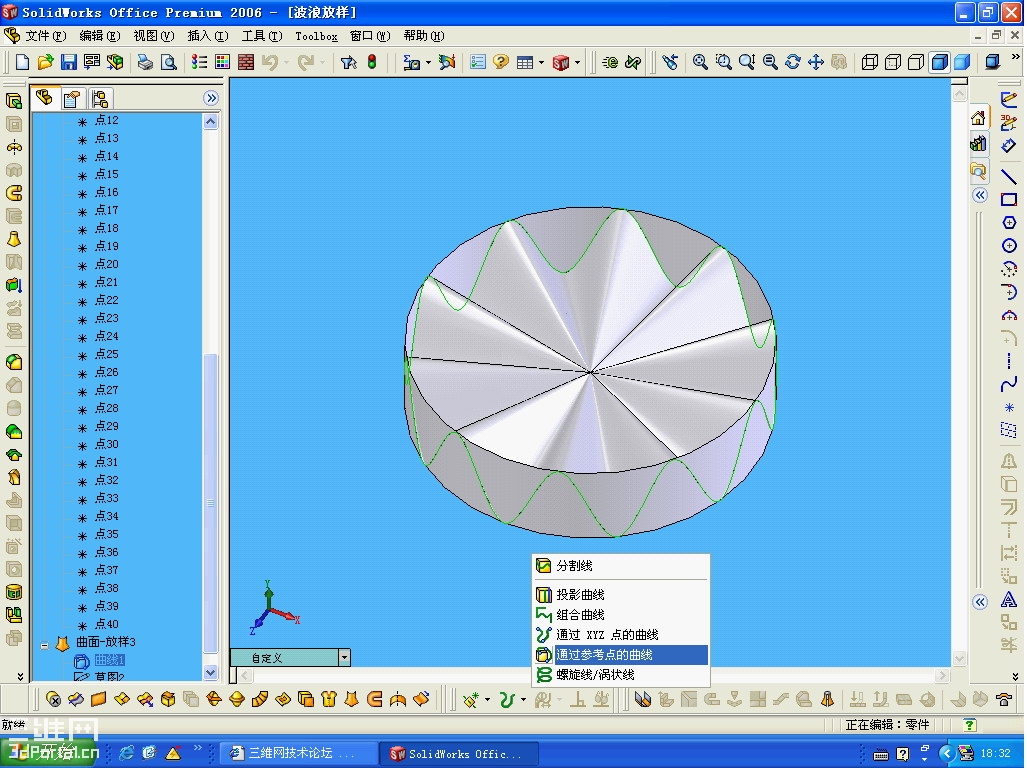Switch to Wireframe display icon
The width and height of the screenshot is (1027, 768).
870,62
